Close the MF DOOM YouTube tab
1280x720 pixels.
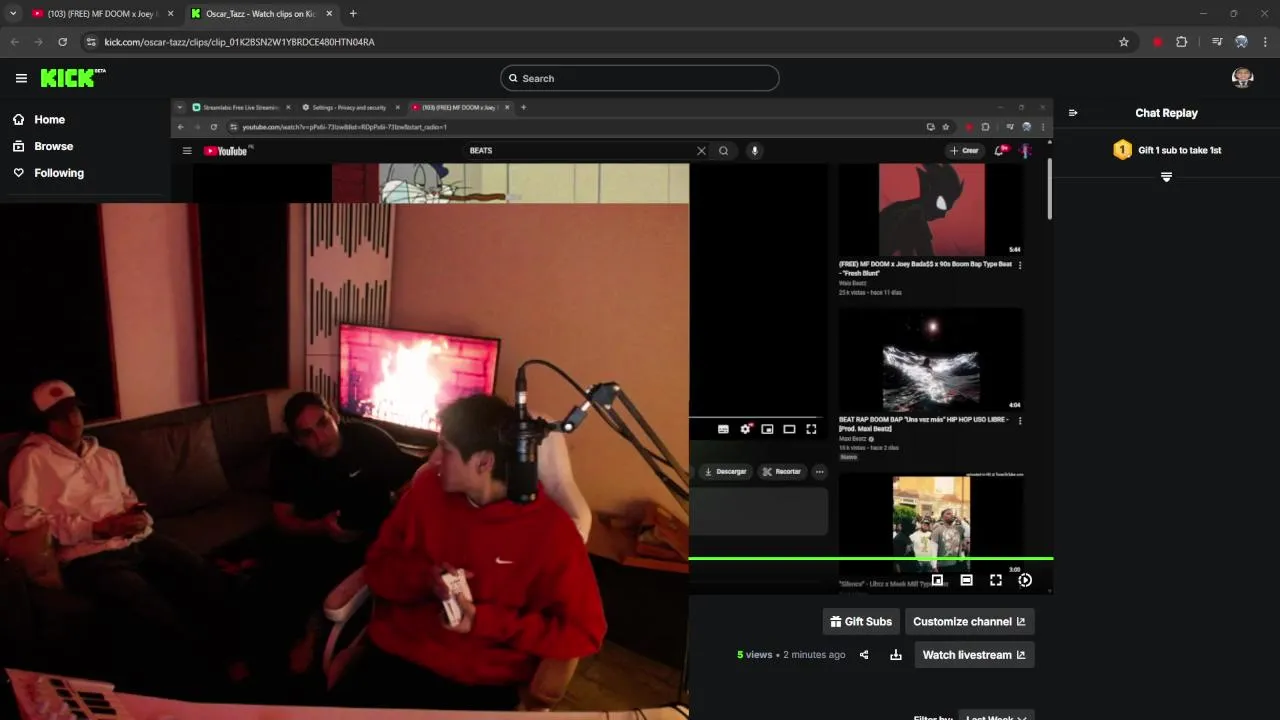[x=170, y=14]
